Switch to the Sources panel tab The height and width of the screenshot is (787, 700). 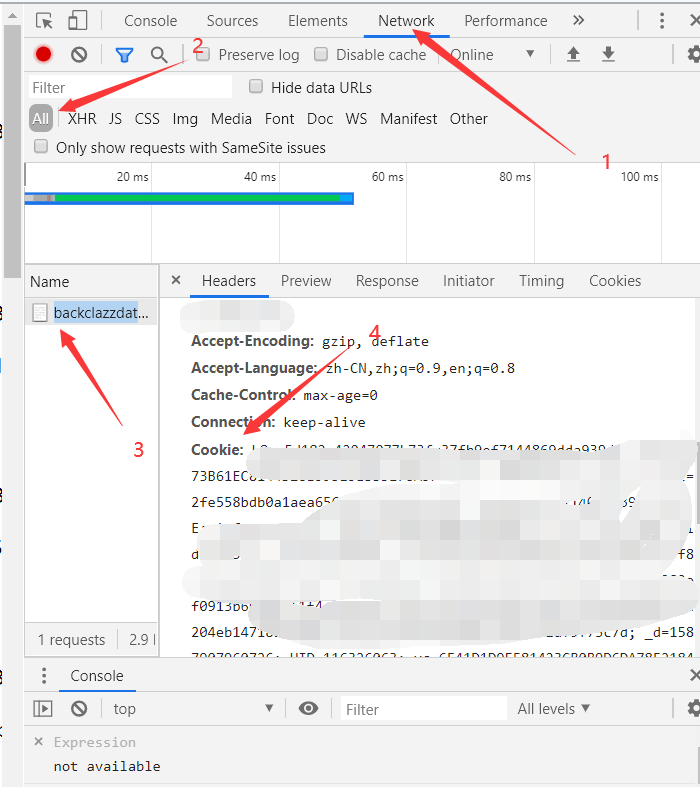(x=233, y=21)
